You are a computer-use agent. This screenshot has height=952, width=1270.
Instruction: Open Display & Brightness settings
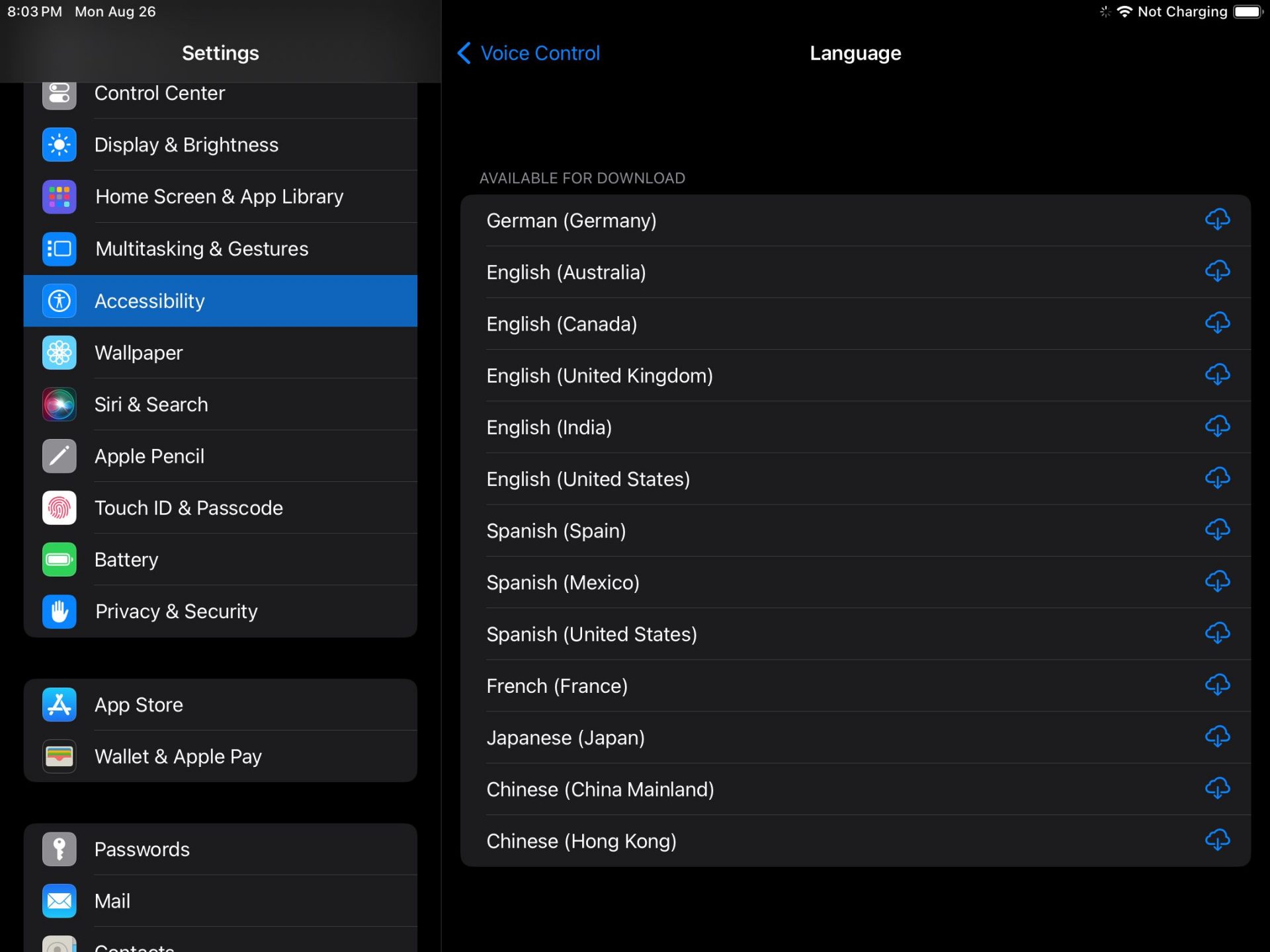(220, 145)
